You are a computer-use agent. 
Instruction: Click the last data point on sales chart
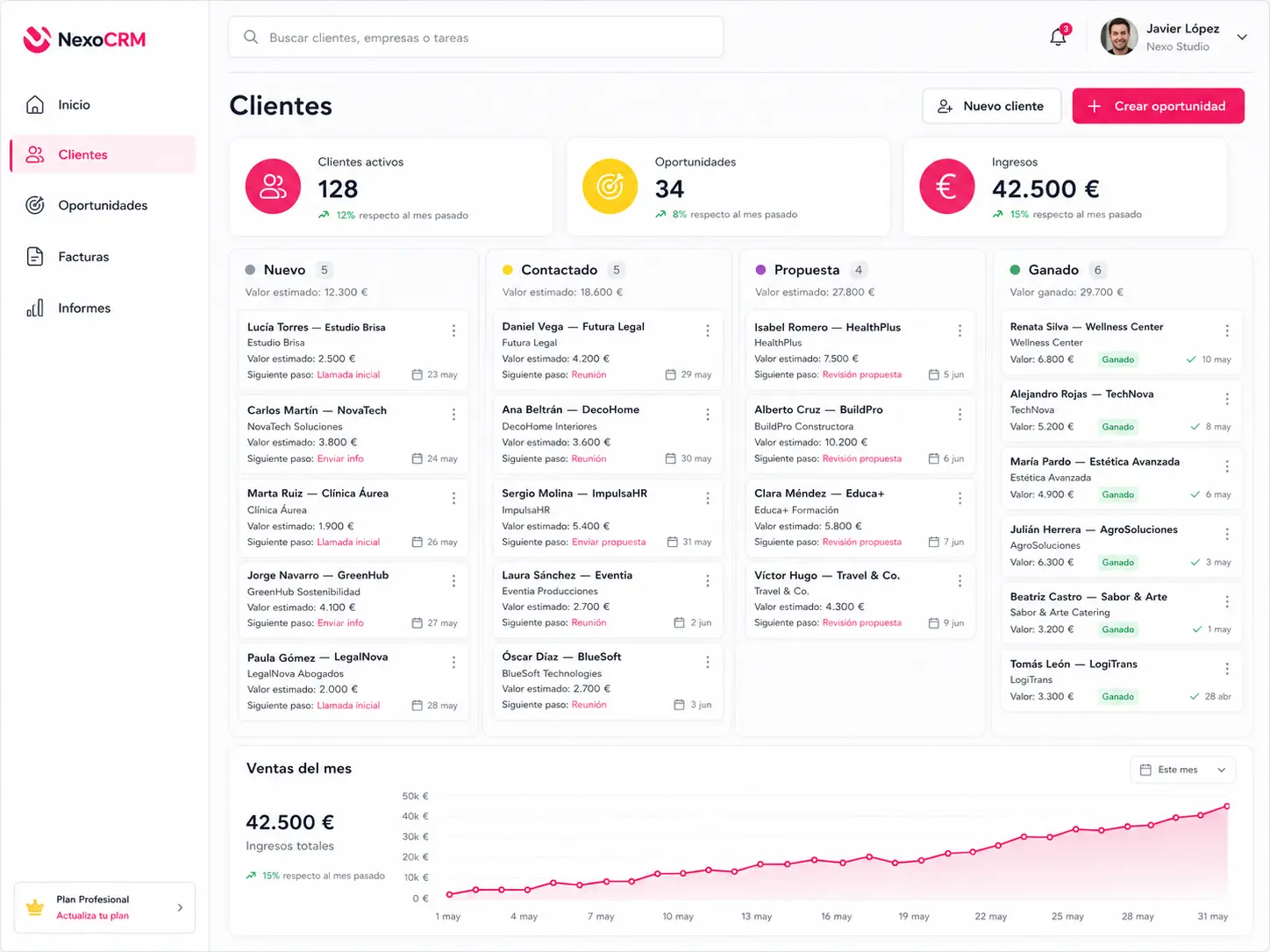tap(1226, 806)
